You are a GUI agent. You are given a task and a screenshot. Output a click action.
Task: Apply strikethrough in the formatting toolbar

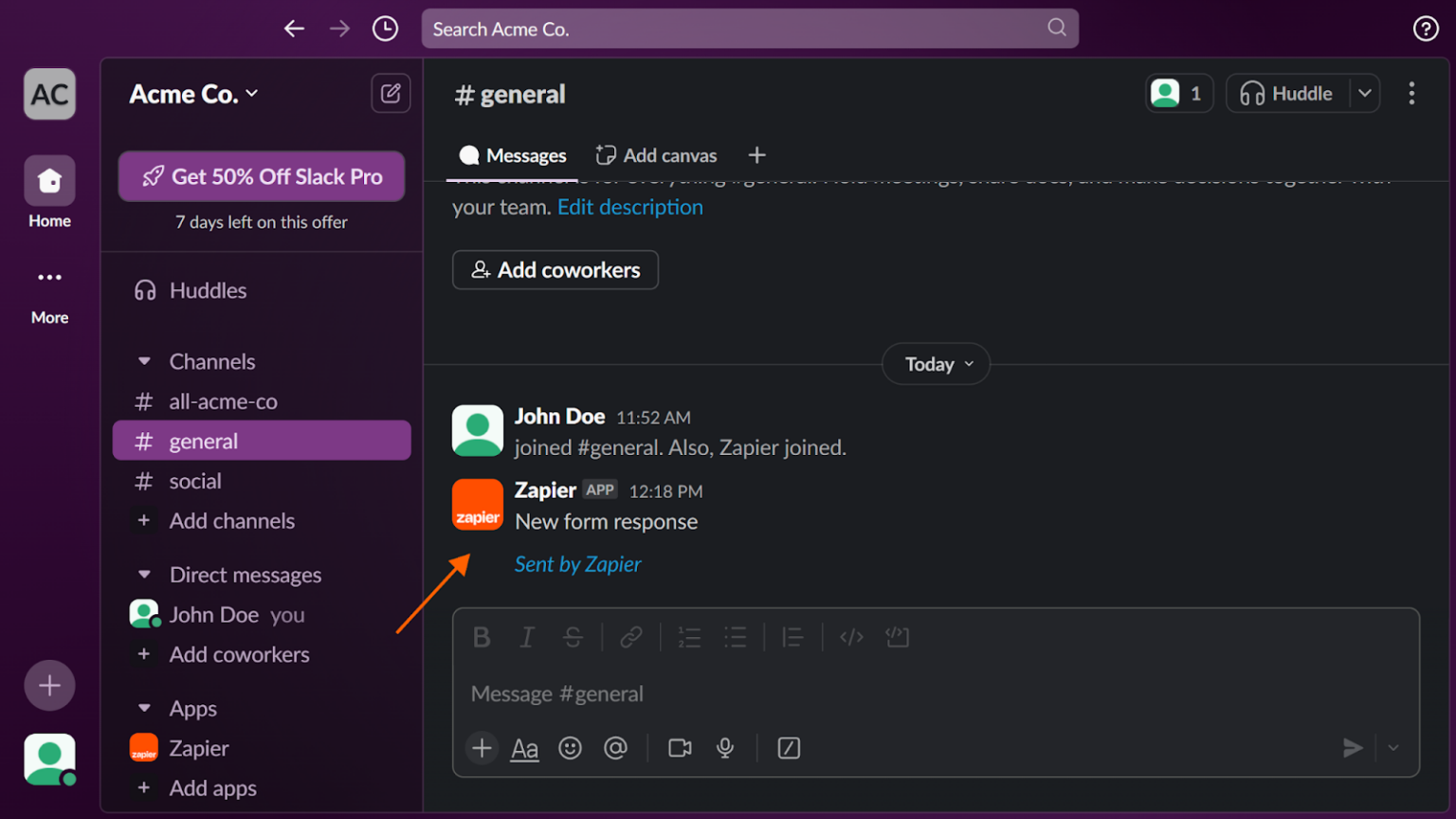pos(573,637)
